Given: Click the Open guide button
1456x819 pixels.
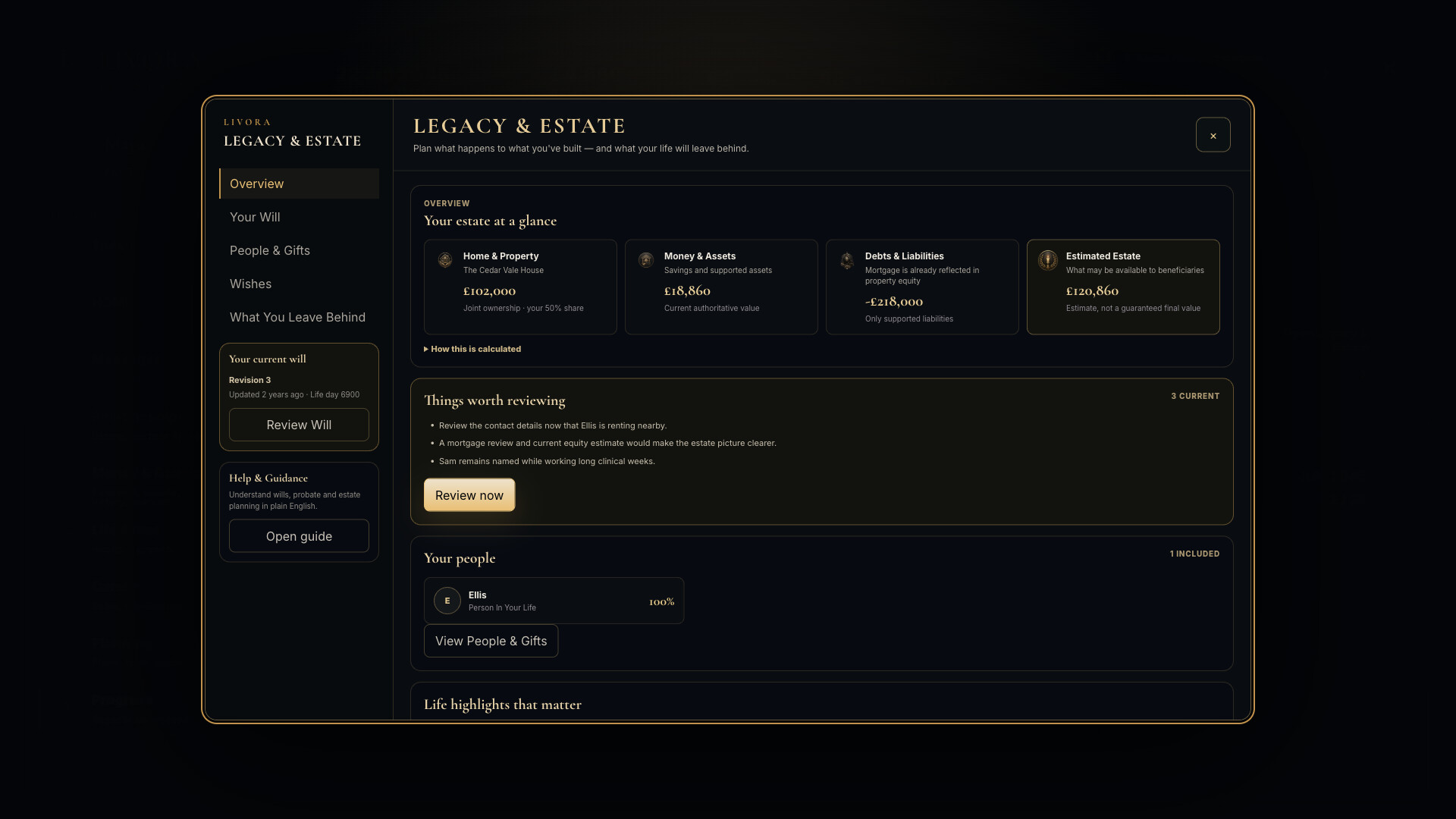Looking at the screenshot, I should tap(299, 536).
